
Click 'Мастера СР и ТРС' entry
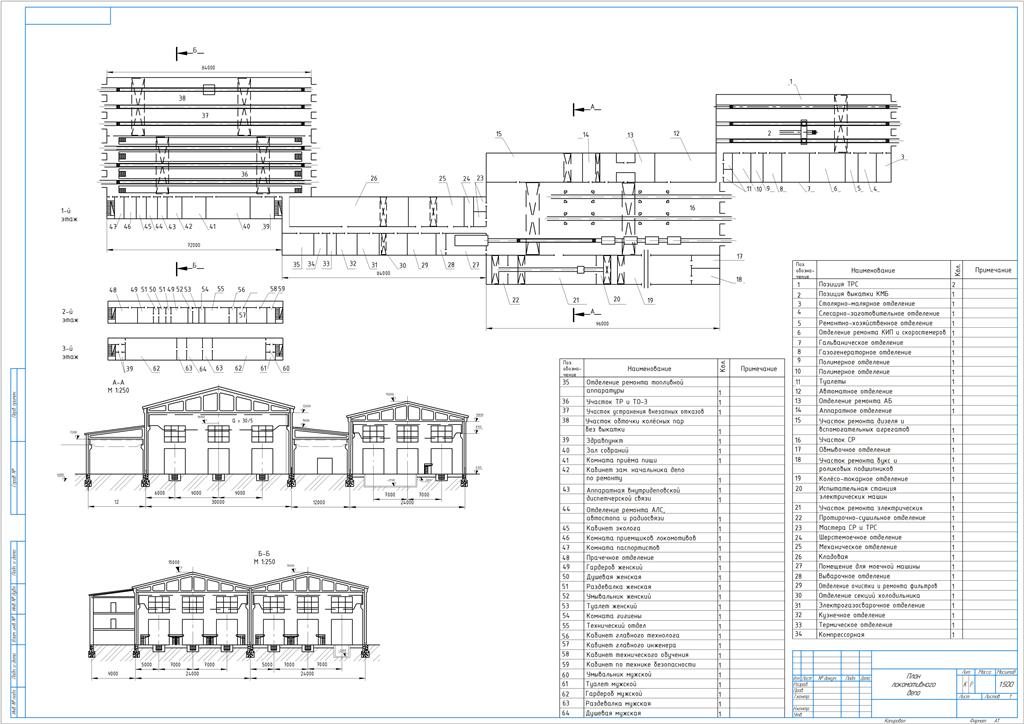904,527
